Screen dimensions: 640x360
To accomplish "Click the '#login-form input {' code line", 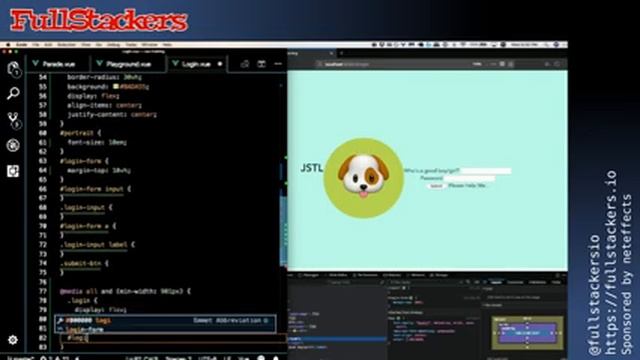I will (95, 189).
